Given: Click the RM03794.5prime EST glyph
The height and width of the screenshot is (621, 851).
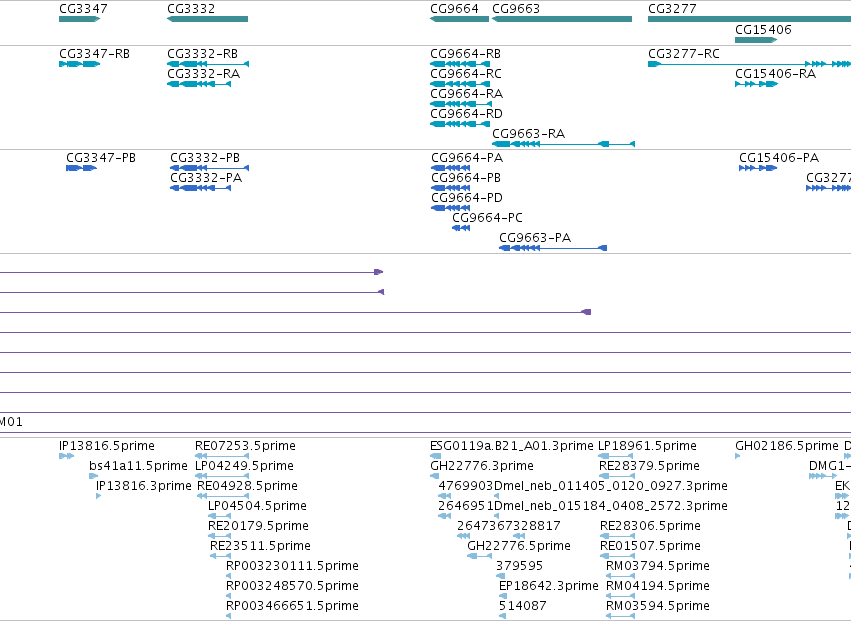Looking at the screenshot, I should coord(620,576).
